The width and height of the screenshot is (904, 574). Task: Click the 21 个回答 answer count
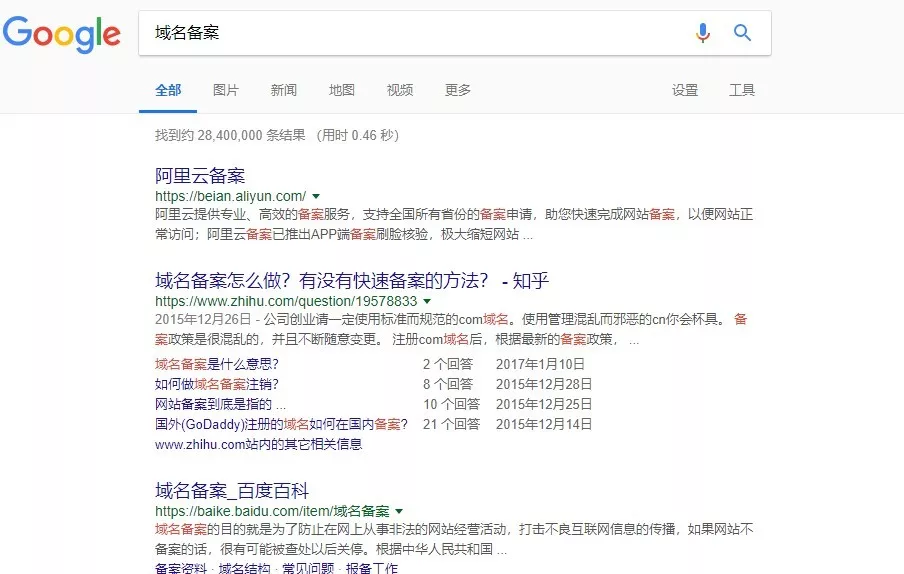coord(451,425)
